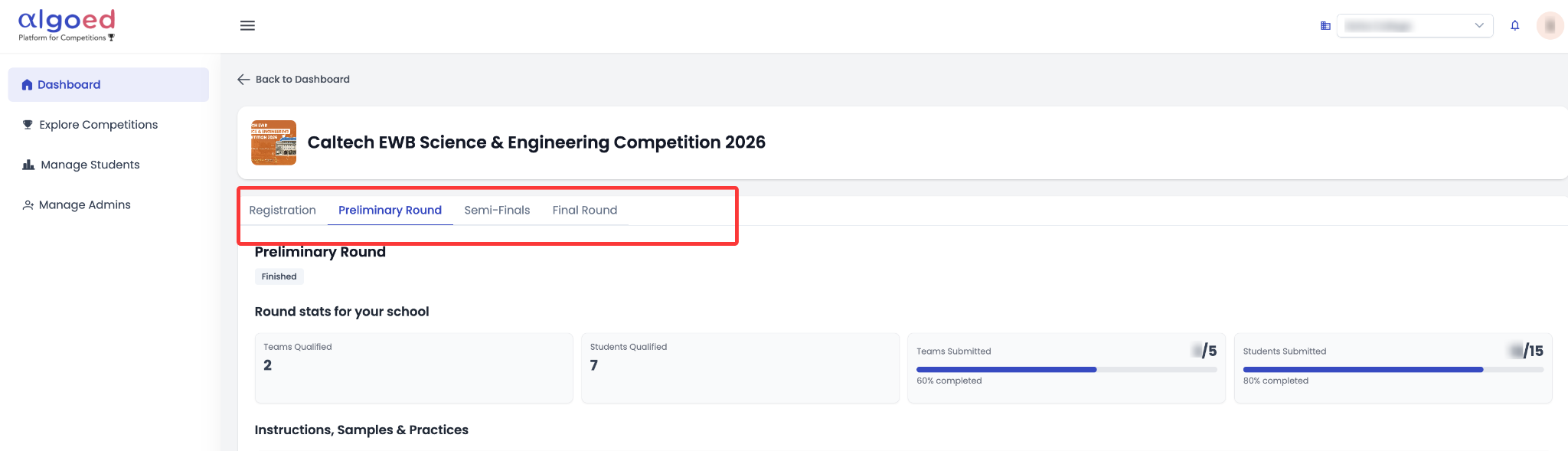The height and width of the screenshot is (451, 1568).
Task: Click the Caltech EWB competition thumbnail
Action: (x=274, y=142)
